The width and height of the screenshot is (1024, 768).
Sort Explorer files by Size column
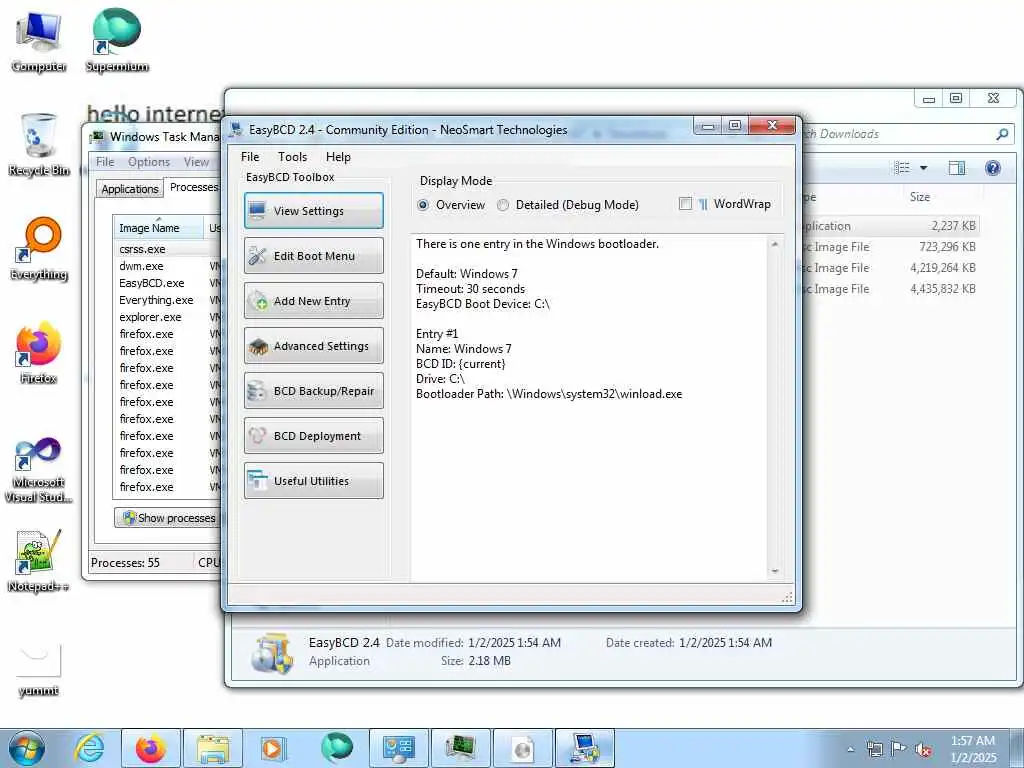pyautogui.click(x=920, y=197)
